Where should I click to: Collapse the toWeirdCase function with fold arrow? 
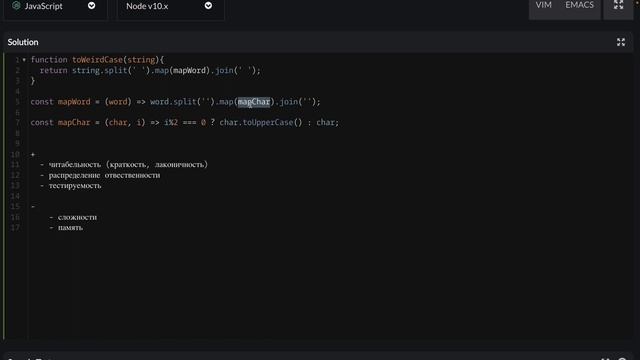coord(24,60)
